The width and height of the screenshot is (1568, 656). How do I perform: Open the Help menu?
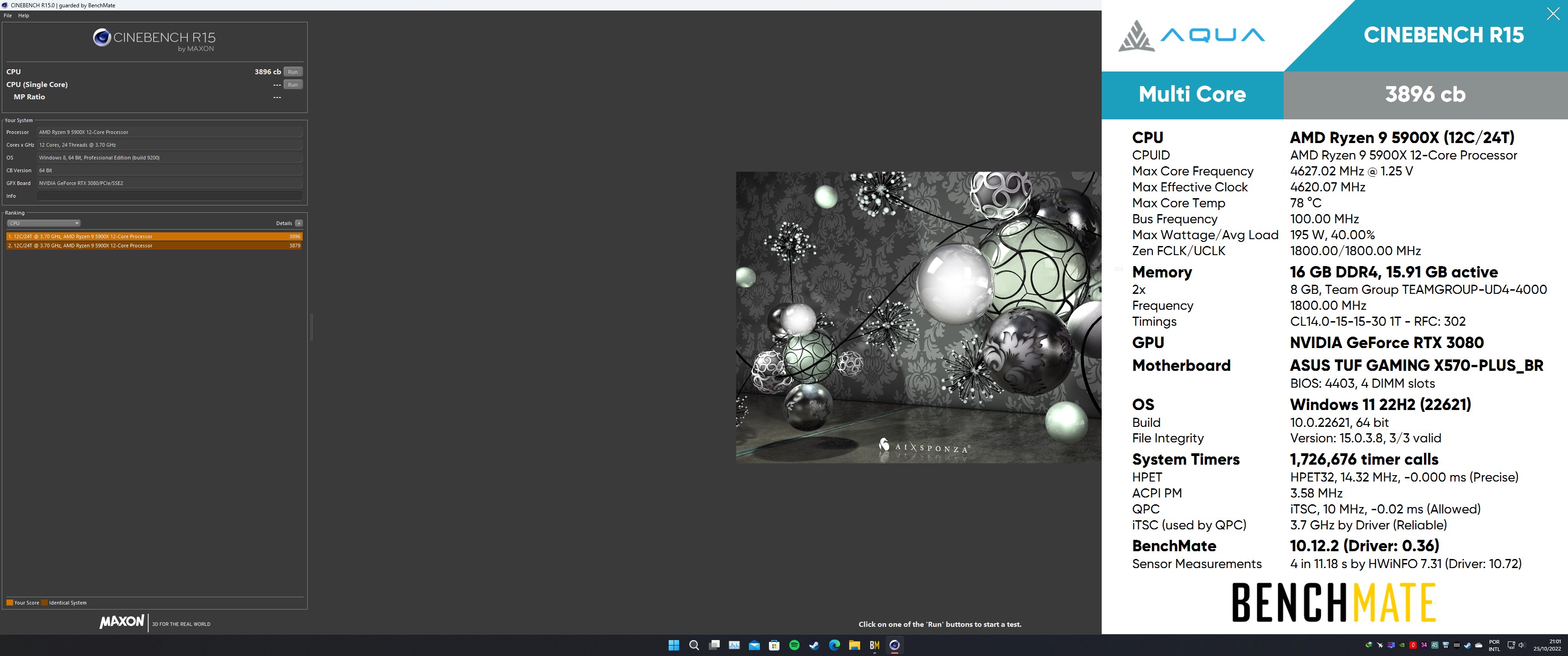24,16
